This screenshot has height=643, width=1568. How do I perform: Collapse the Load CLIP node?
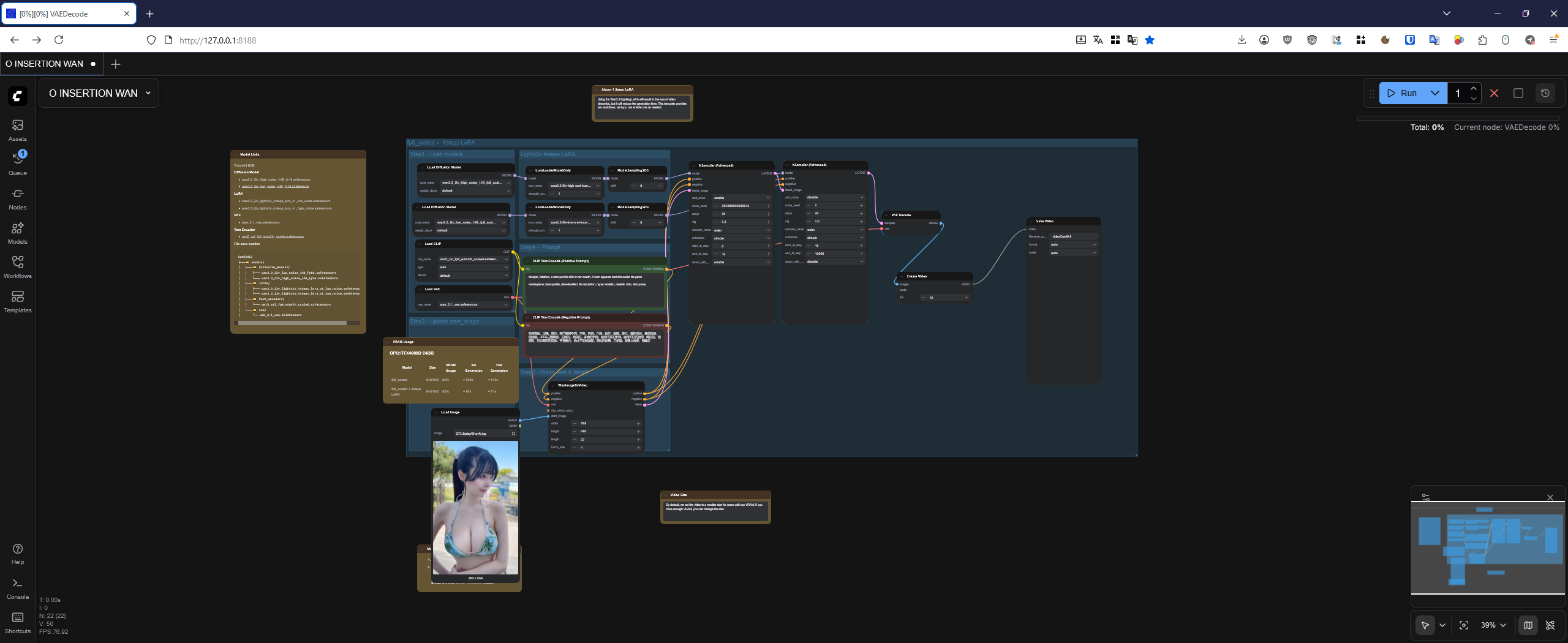point(420,244)
